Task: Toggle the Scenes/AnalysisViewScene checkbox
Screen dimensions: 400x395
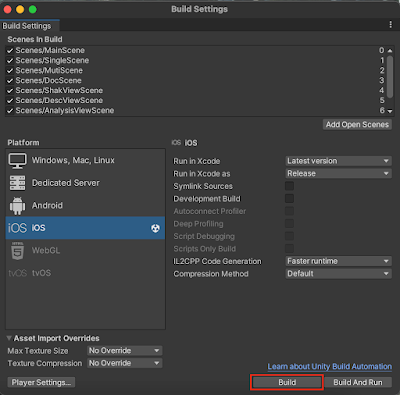Action: coord(10,111)
